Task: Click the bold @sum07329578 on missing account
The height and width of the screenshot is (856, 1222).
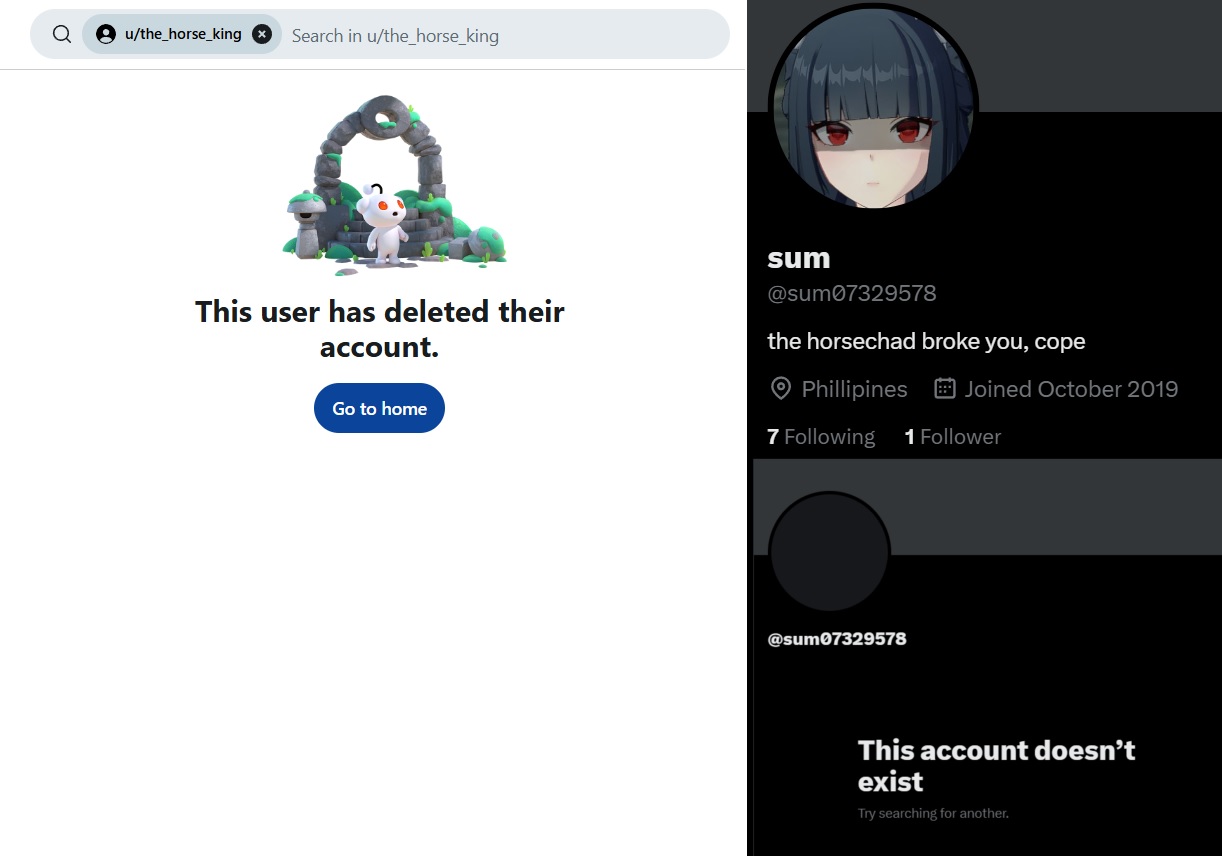Action: point(837,639)
